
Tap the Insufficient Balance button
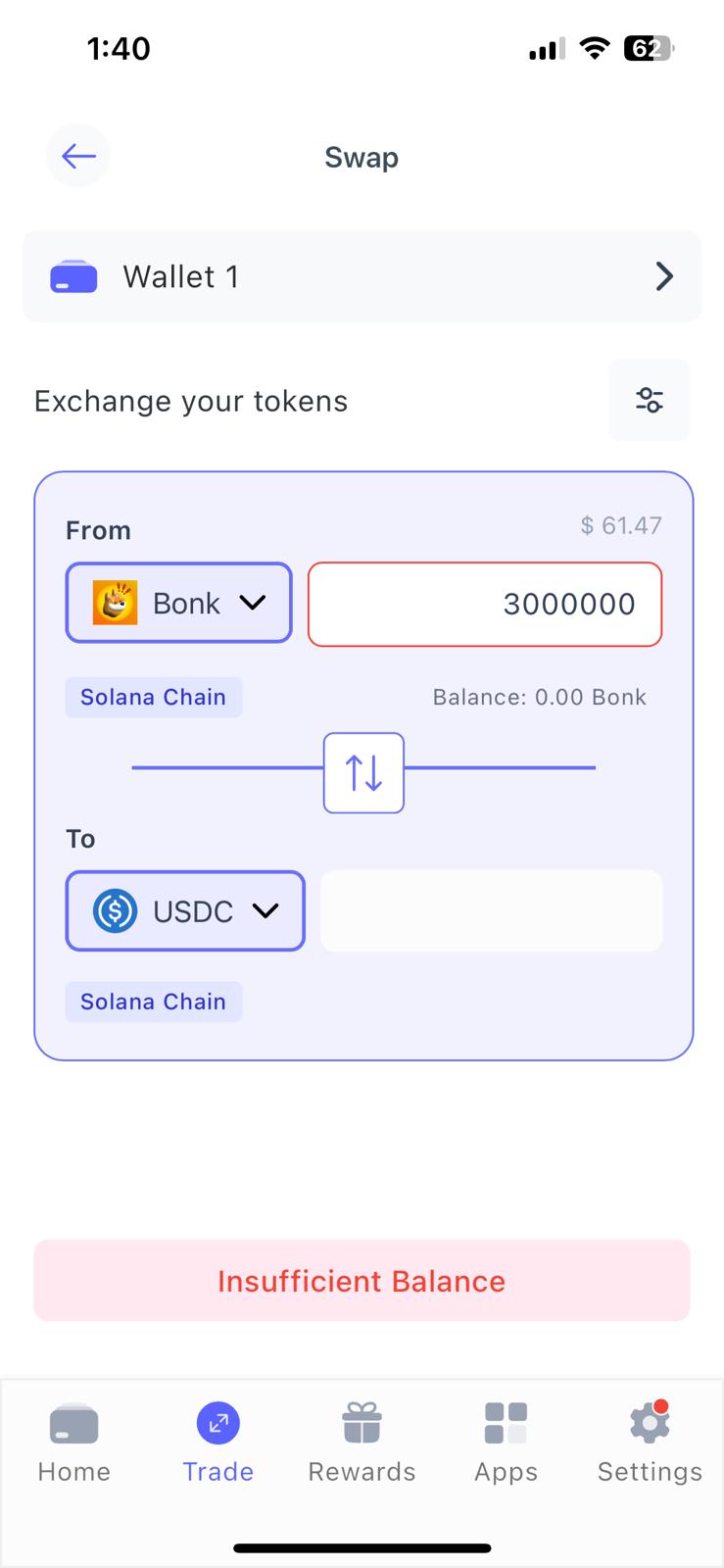tap(362, 1280)
